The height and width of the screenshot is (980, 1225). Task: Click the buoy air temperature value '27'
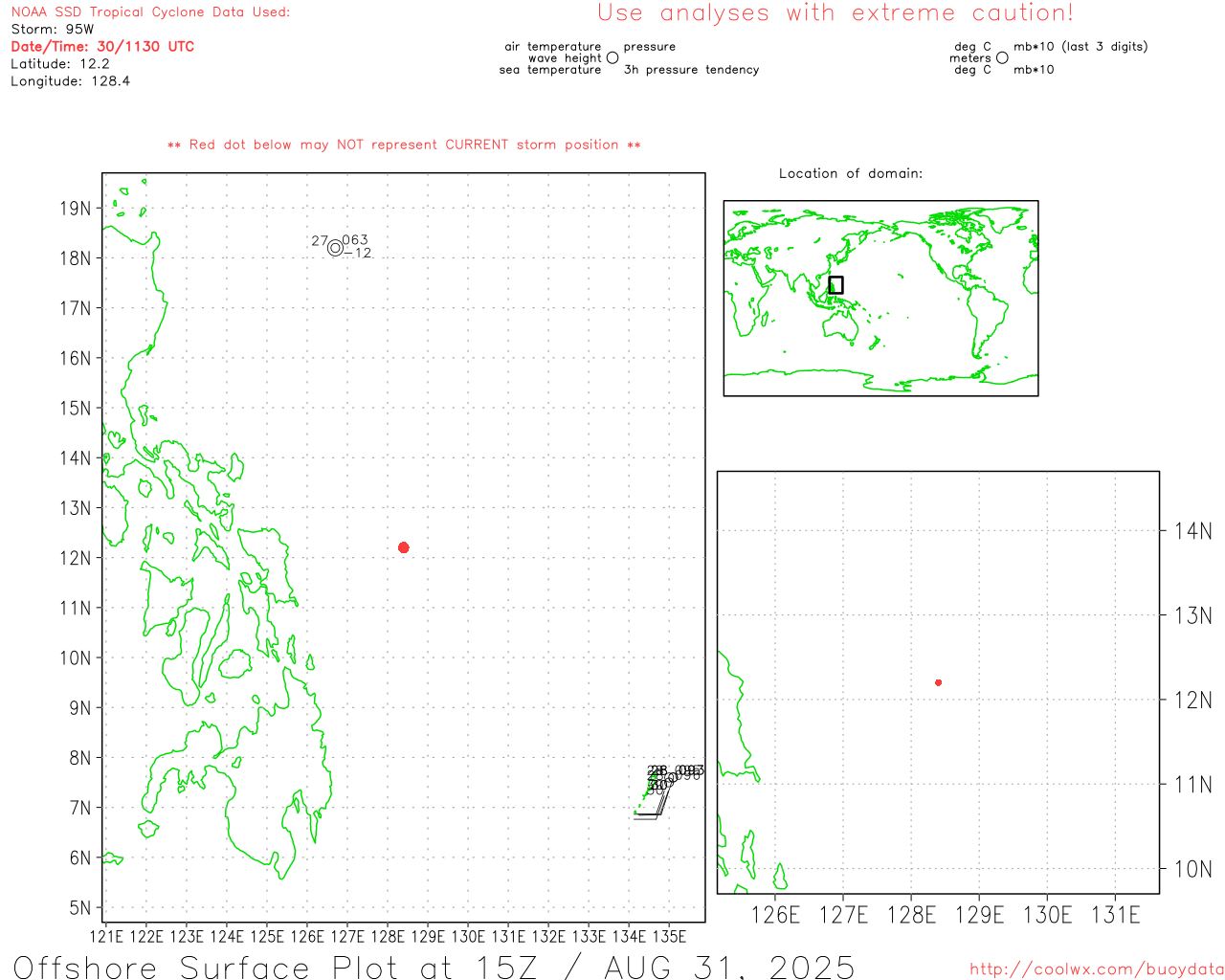pyautogui.click(x=320, y=241)
